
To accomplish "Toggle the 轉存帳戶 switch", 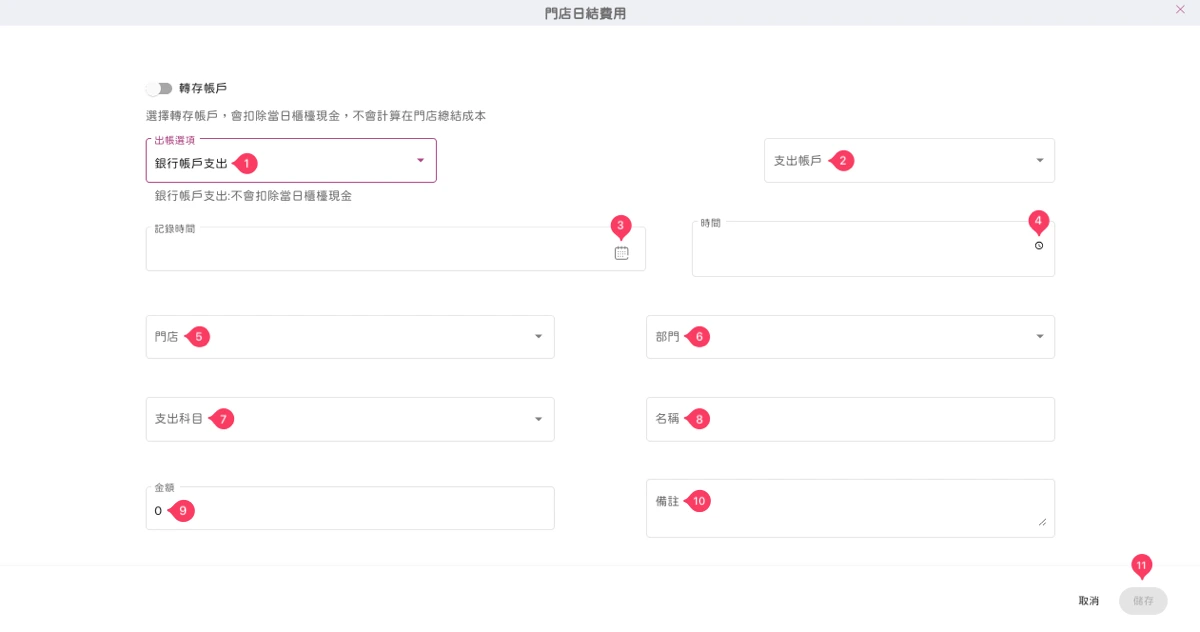I will (159, 89).
